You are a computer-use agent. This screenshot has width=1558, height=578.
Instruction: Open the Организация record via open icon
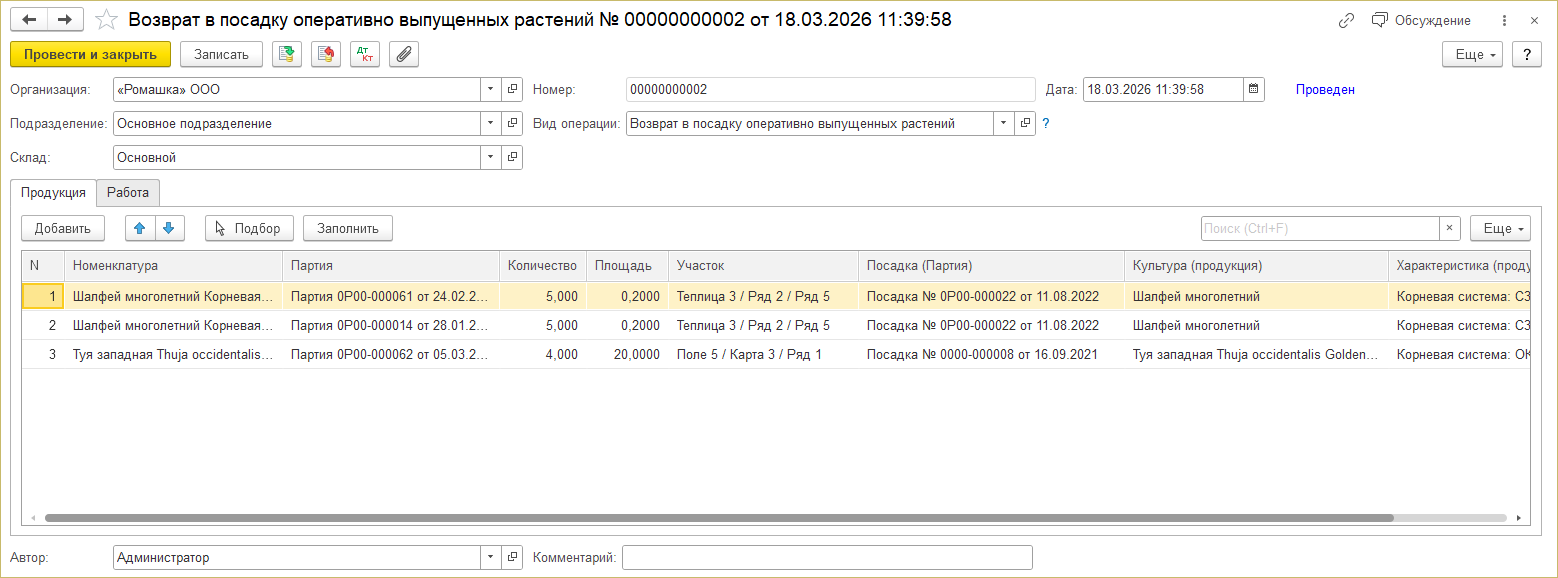click(x=512, y=90)
